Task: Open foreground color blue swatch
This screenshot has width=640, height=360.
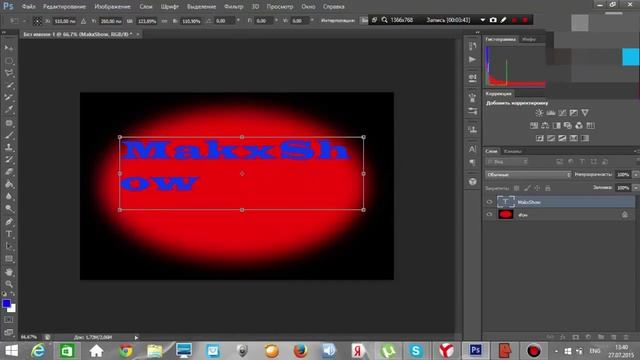Action: click(6, 303)
